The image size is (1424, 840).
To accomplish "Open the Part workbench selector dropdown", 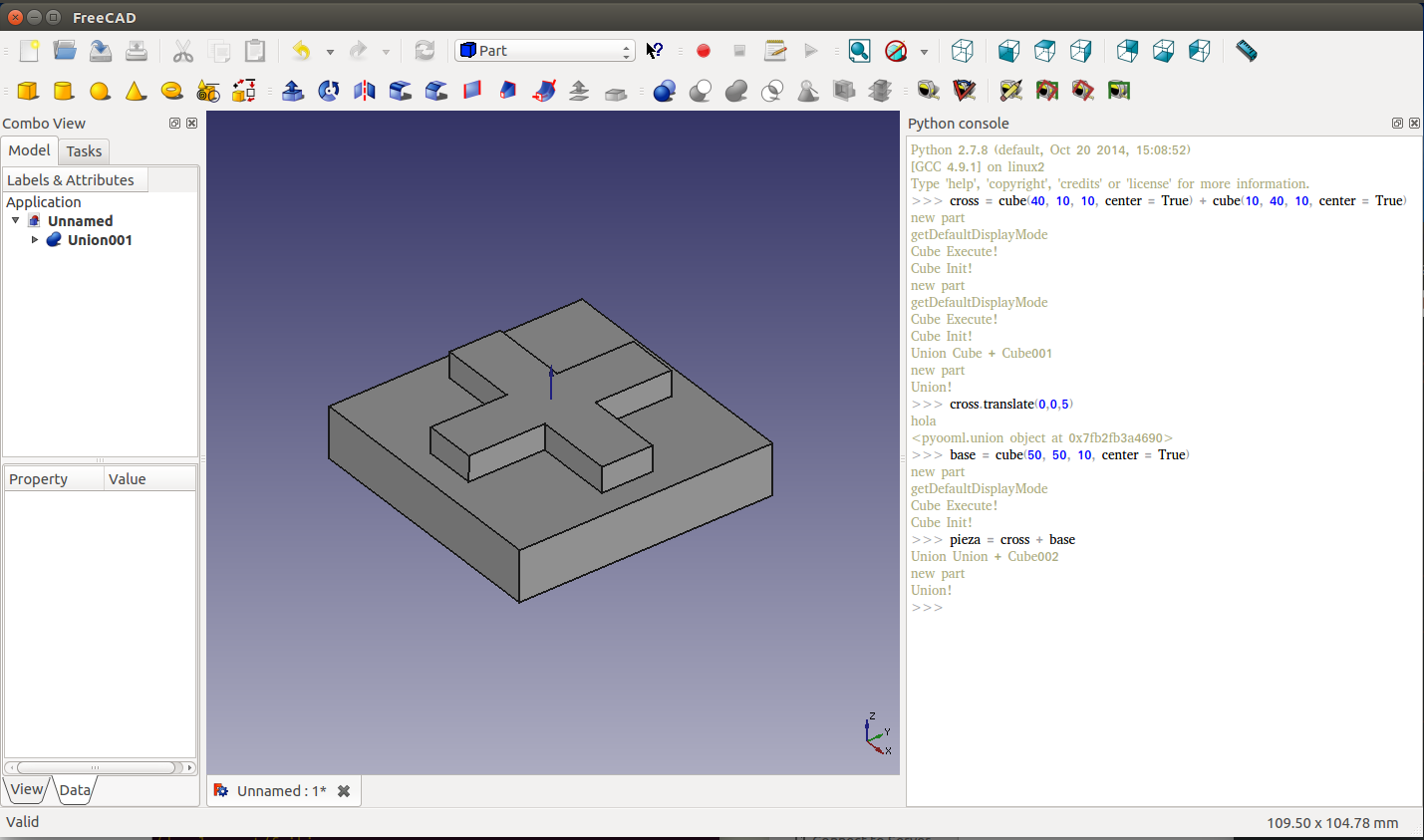I will (x=544, y=51).
